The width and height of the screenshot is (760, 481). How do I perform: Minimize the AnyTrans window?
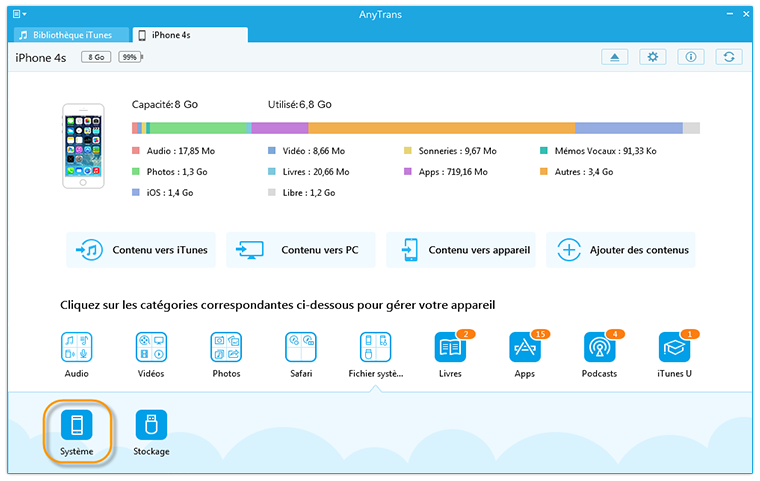(729, 14)
